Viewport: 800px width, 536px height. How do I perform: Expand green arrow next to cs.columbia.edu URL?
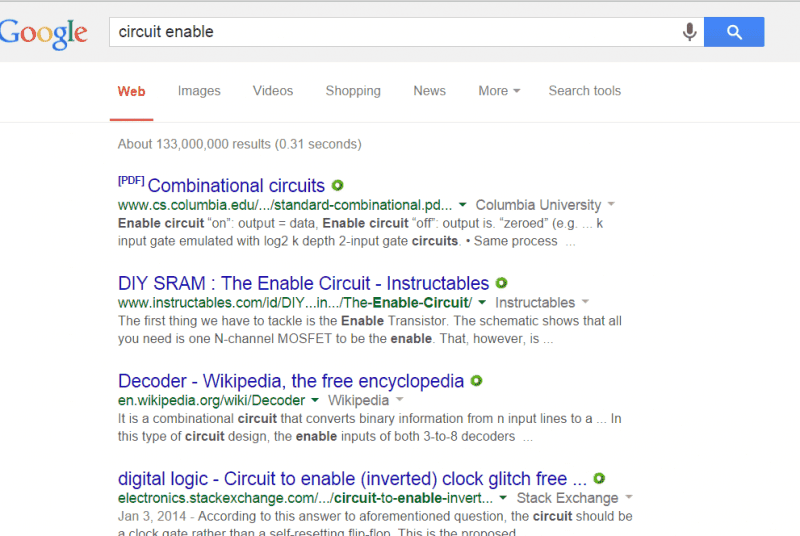click(463, 205)
